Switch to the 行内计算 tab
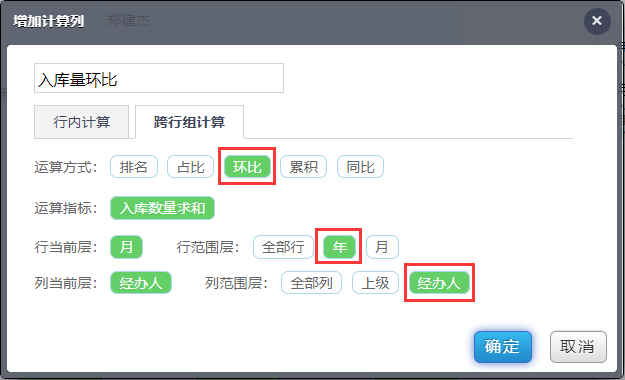 point(81,122)
